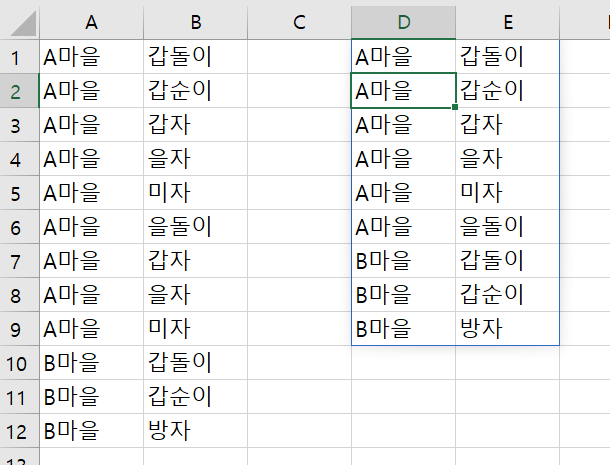
Task: Click cell B8 containing 을자
Action: (x=196, y=295)
